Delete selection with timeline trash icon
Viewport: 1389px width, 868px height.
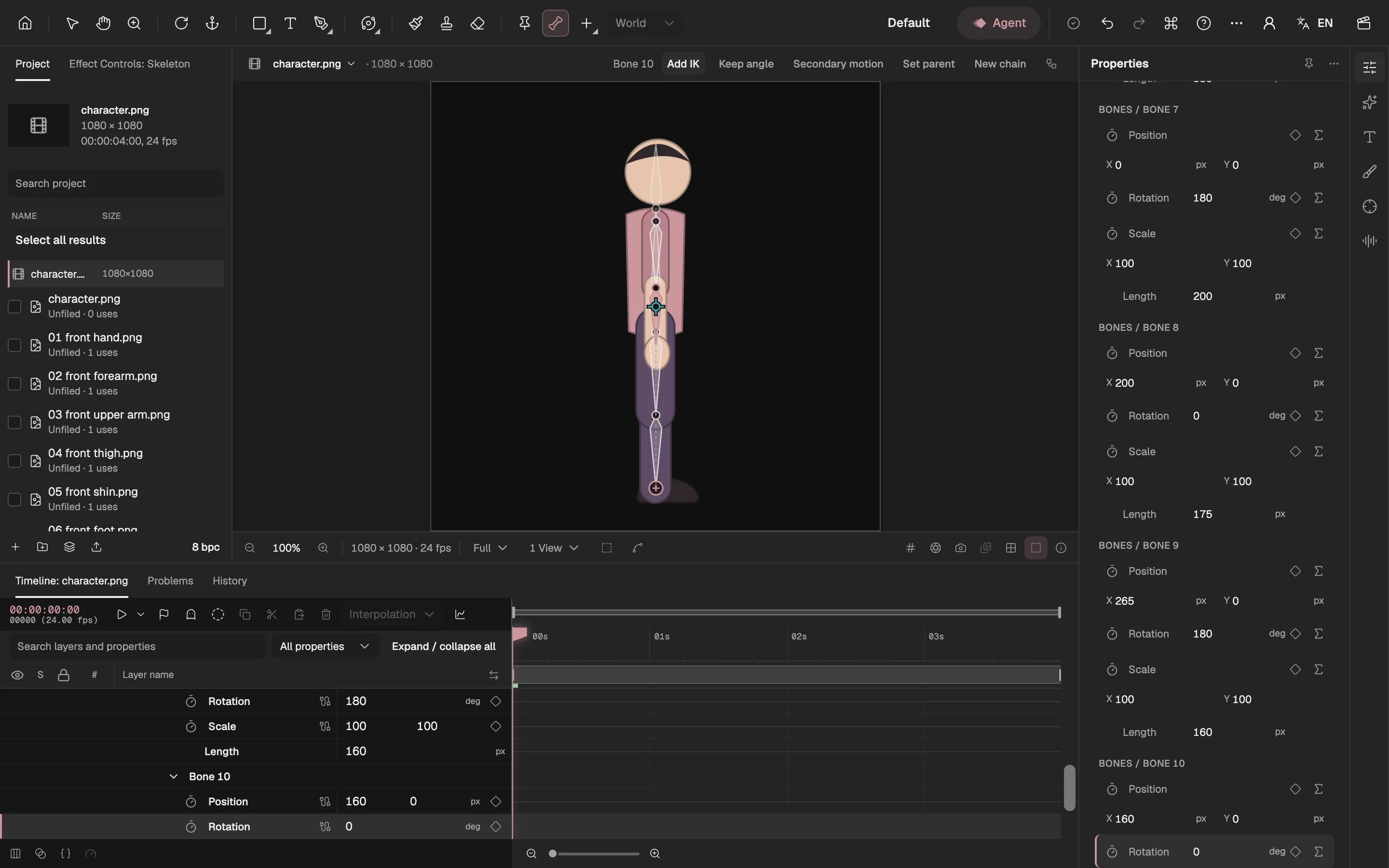click(x=326, y=614)
